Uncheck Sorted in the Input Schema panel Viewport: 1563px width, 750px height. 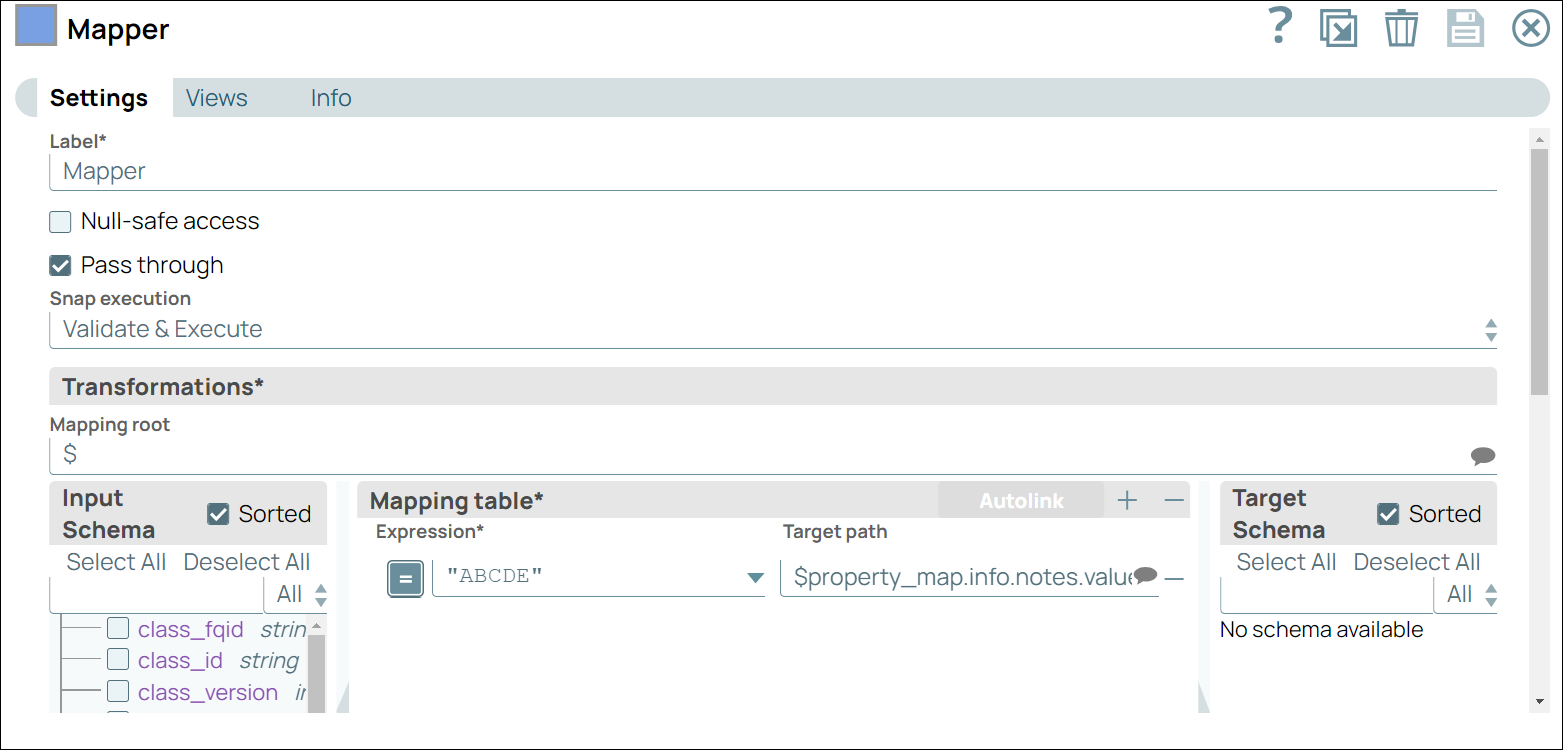coord(220,513)
